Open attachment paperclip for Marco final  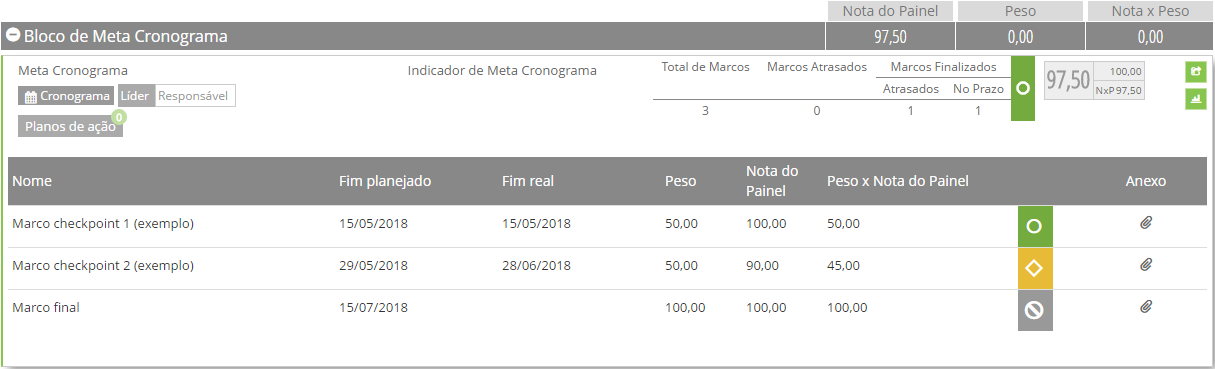(x=1146, y=307)
